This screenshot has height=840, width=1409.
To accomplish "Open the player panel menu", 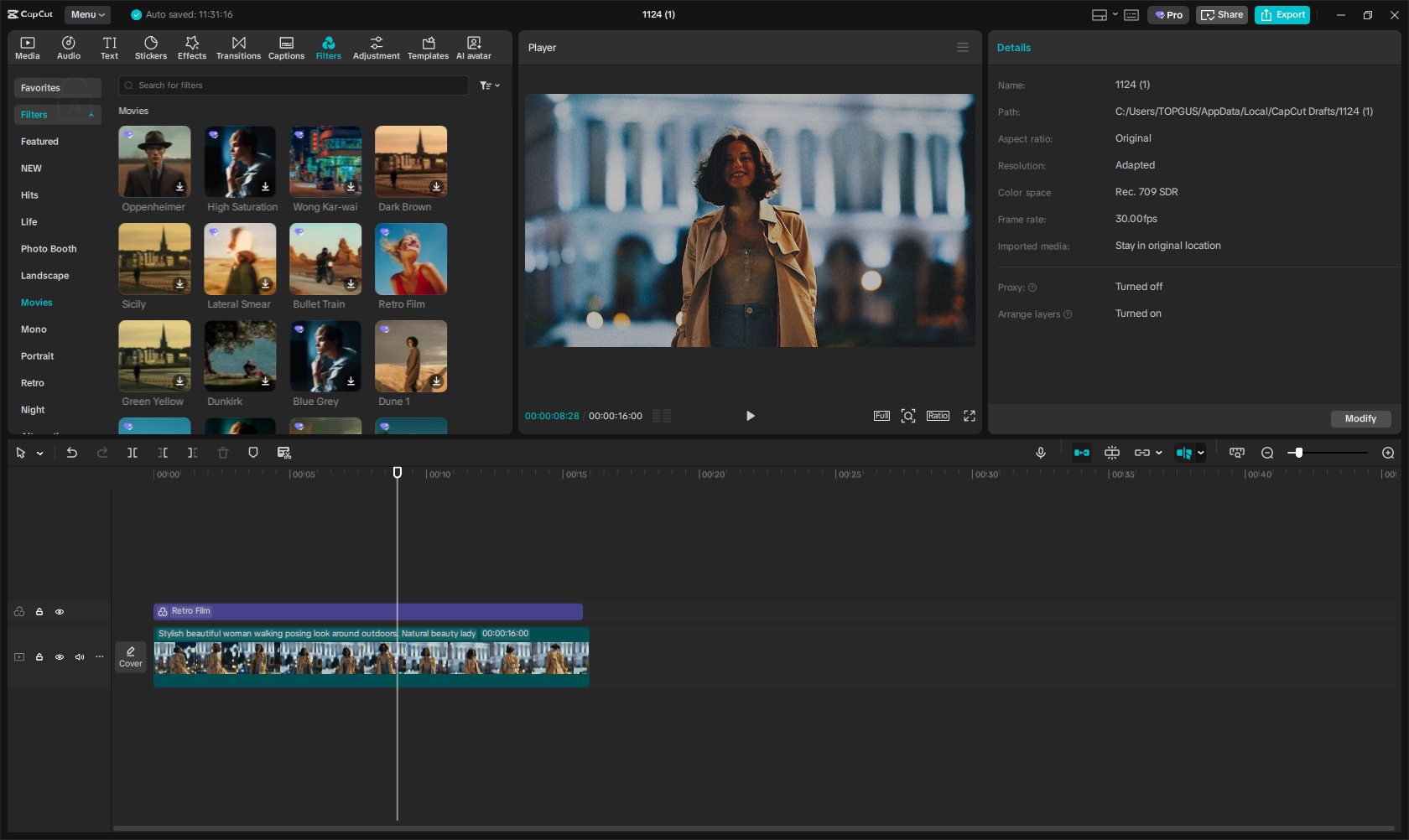I will [963, 48].
